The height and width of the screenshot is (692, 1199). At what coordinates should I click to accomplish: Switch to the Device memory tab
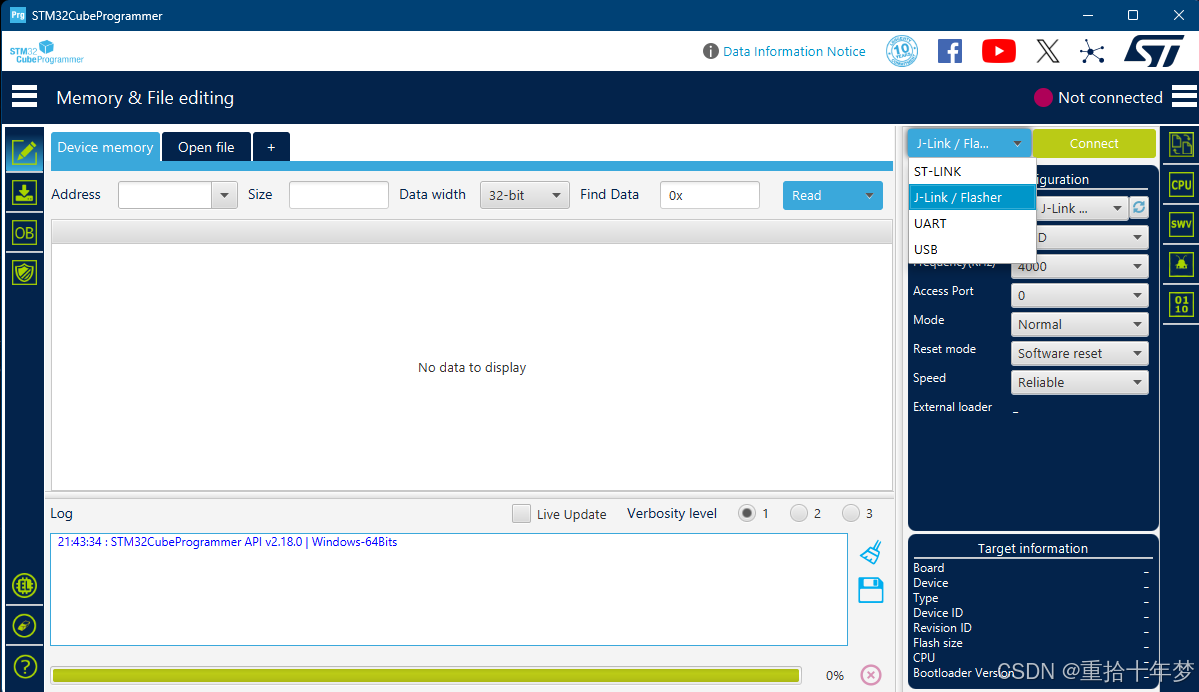tap(106, 147)
